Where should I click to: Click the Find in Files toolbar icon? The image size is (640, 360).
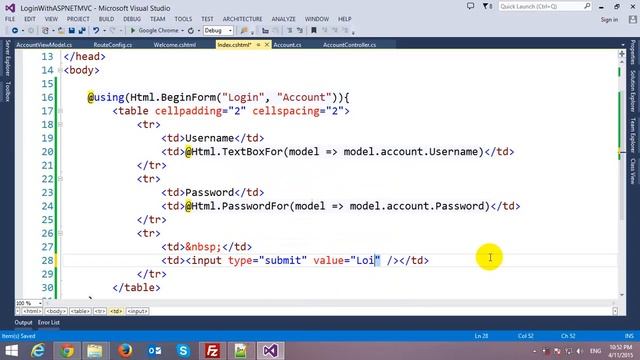click(x=244, y=31)
